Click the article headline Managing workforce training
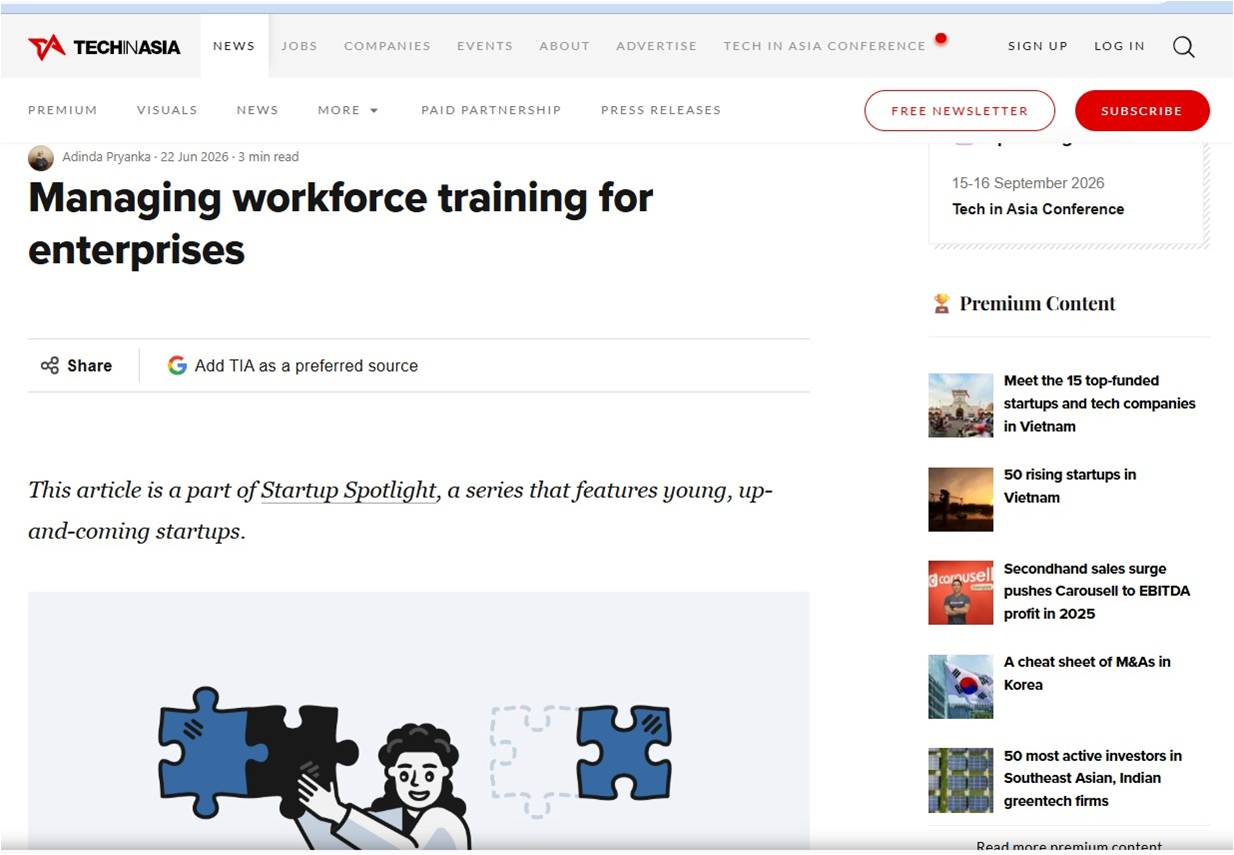Screen dimensions: 1234x855 [340, 224]
